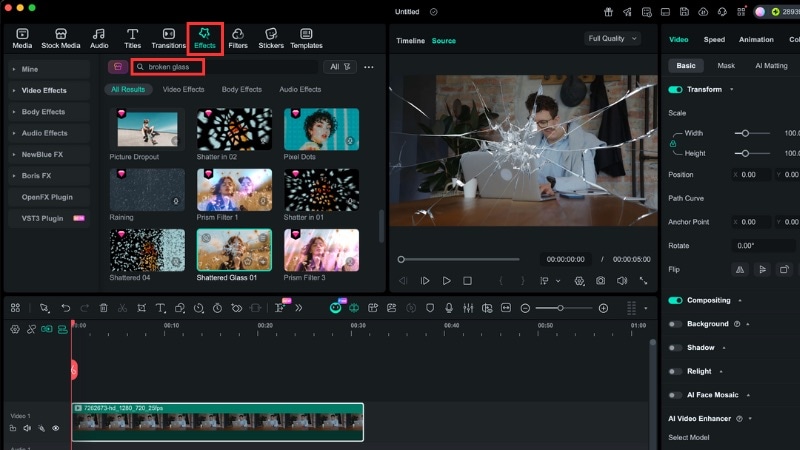The width and height of the screenshot is (800, 450).
Task: Mute the Video 1 track
Action: (x=27, y=428)
